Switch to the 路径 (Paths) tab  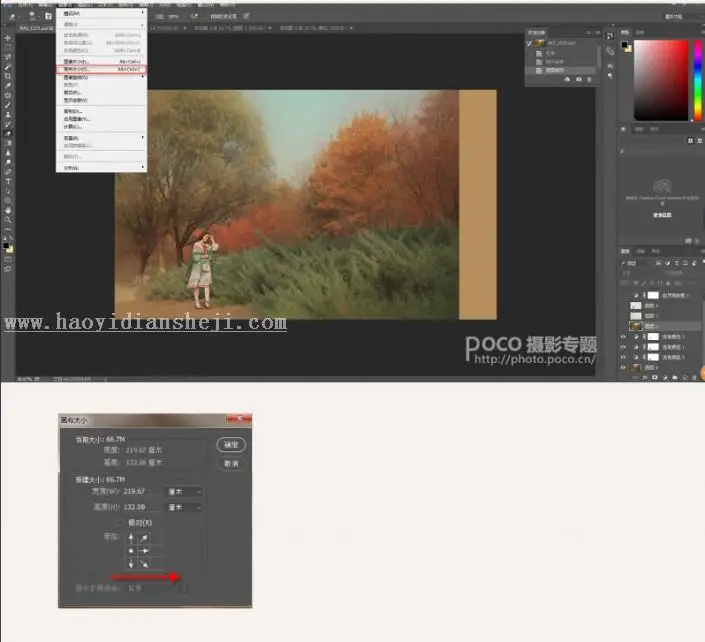click(x=656, y=251)
